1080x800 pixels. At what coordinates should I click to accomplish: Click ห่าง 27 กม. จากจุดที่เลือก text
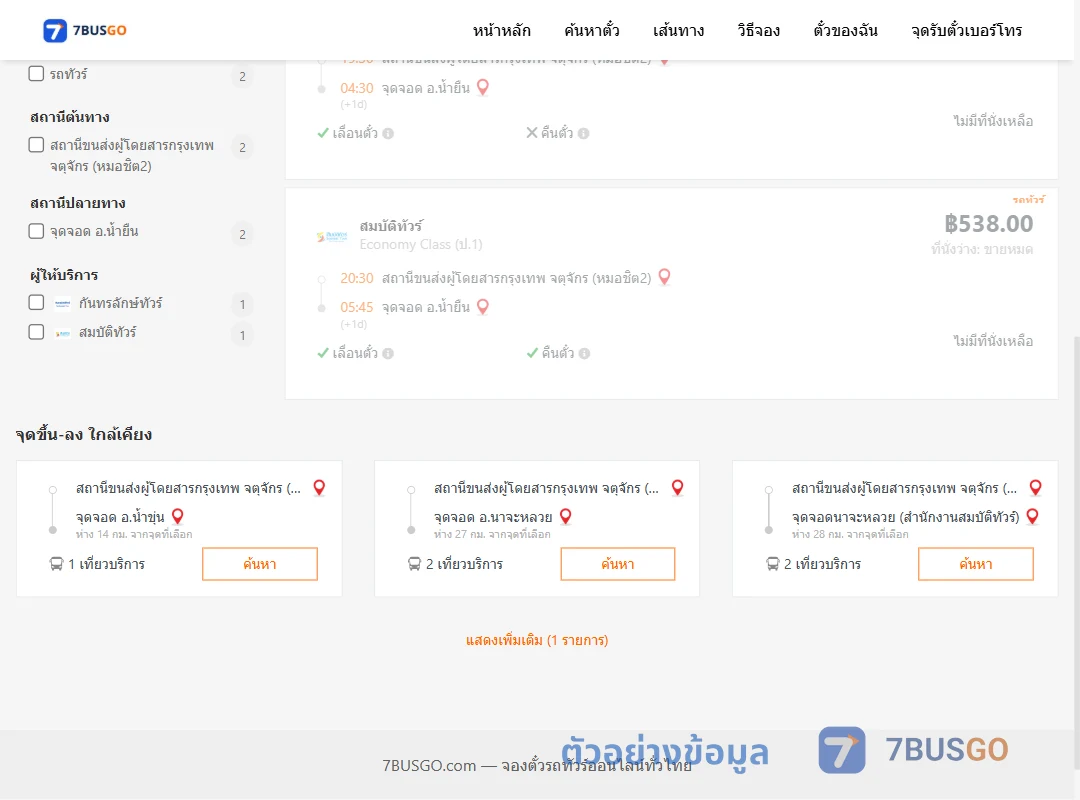(492, 534)
